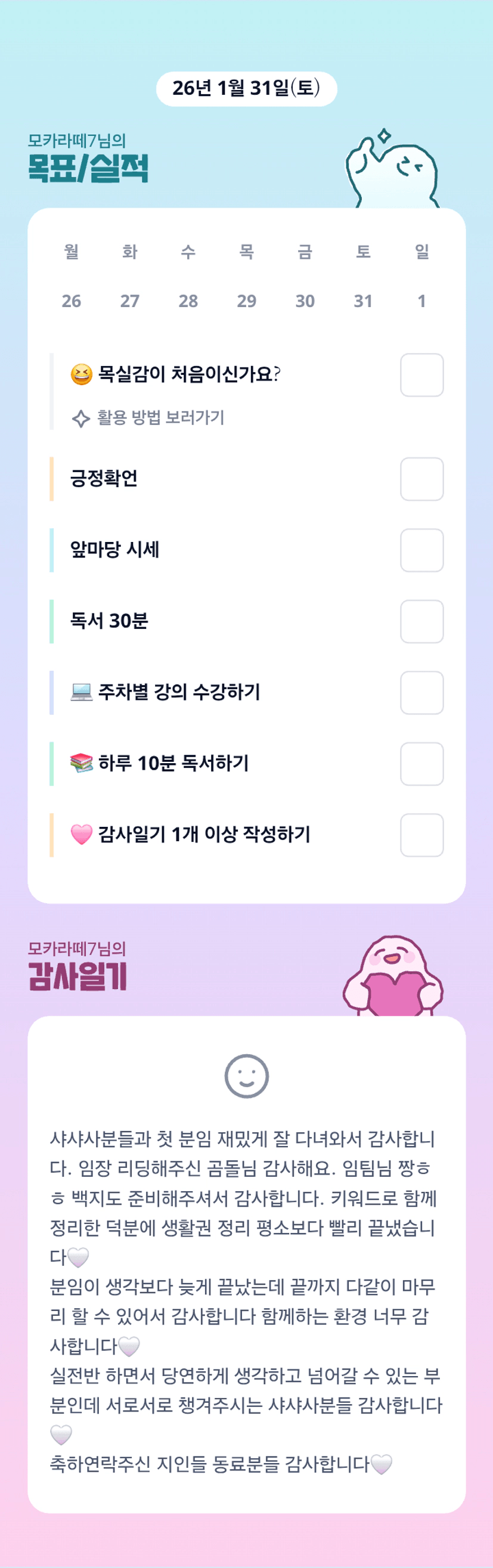Image resolution: width=493 pixels, height=1568 pixels.
Task: Open the 활용 방법 보러가기 link
Action: coord(161,418)
